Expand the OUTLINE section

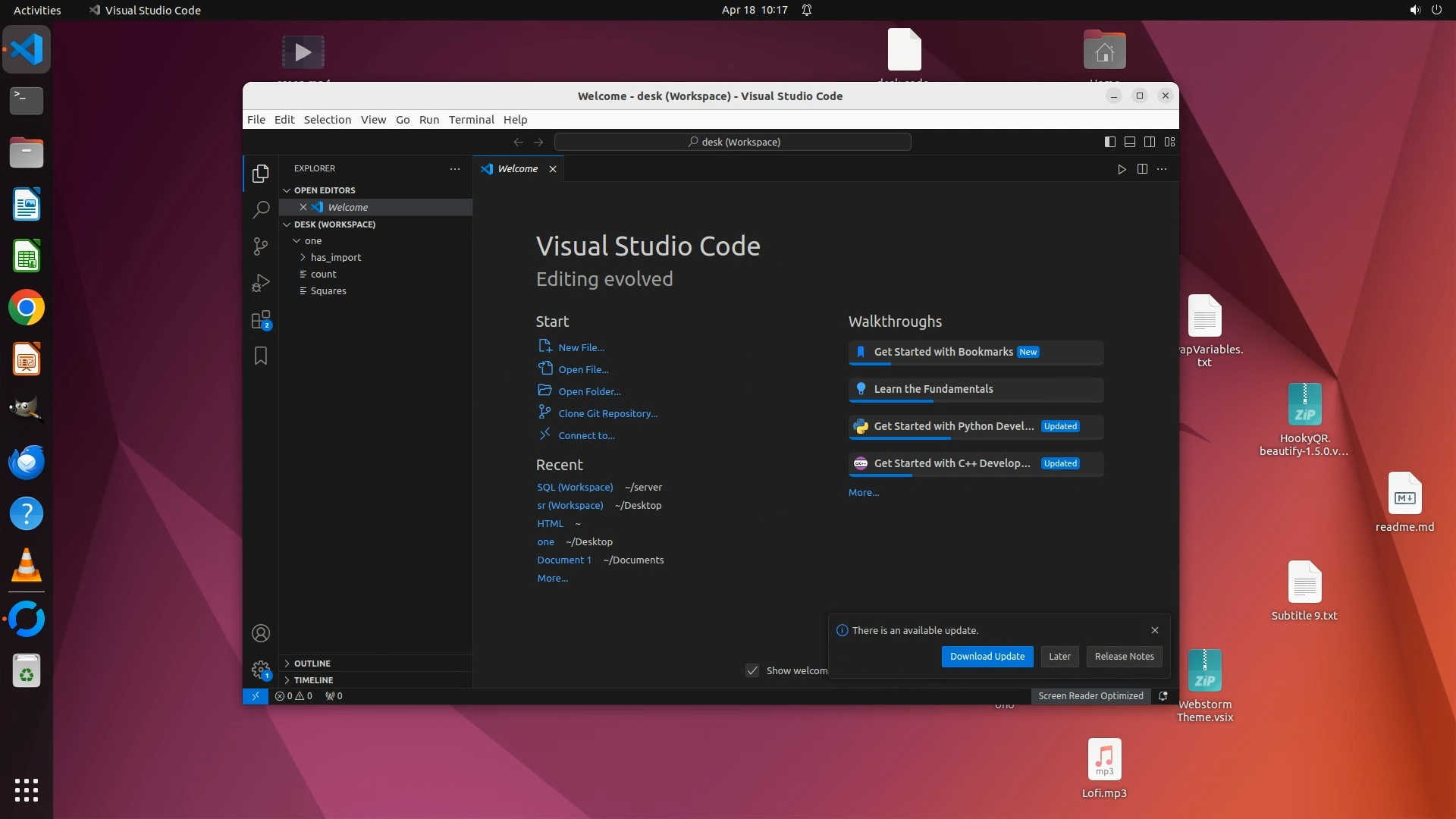(312, 664)
